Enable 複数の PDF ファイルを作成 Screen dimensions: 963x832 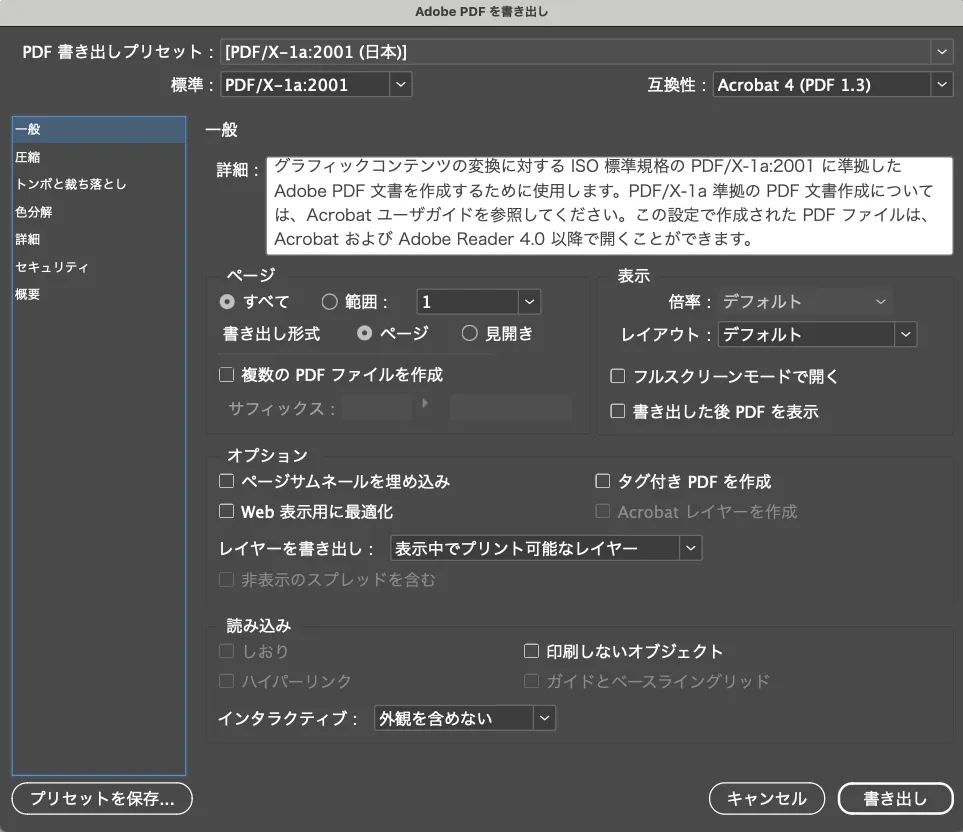226,374
